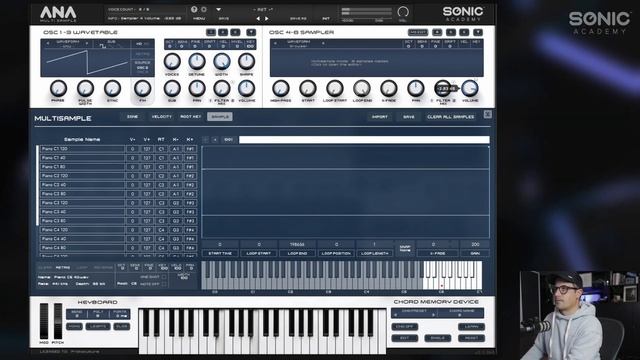Toggle the NOTE OFF checkbox
Image resolution: width=640 pixels, height=360 pixels.
point(164,284)
